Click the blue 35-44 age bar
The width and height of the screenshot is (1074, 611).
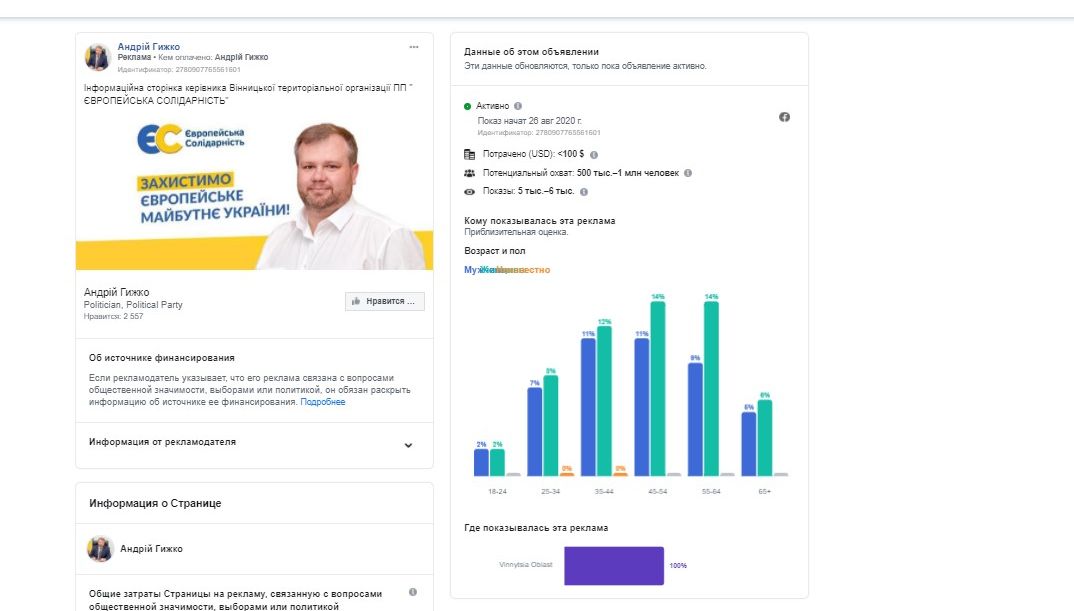click(x=589, y=407)
